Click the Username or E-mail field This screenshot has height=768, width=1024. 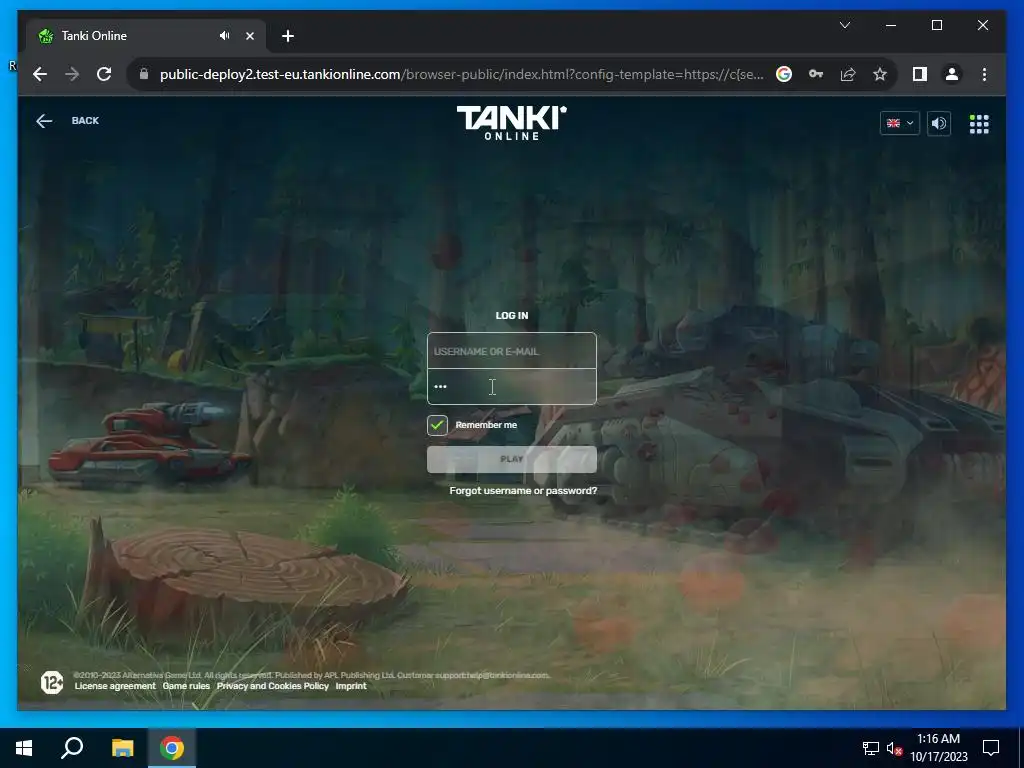[x=511, y=351]
